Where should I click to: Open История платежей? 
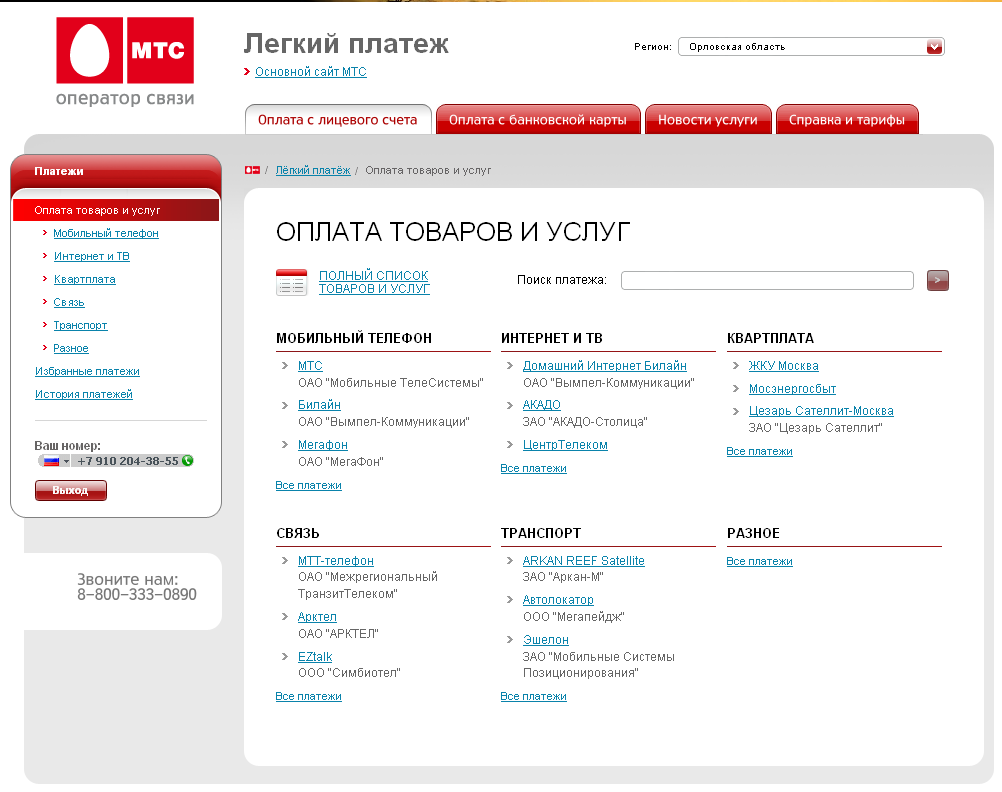click(83, 394)
